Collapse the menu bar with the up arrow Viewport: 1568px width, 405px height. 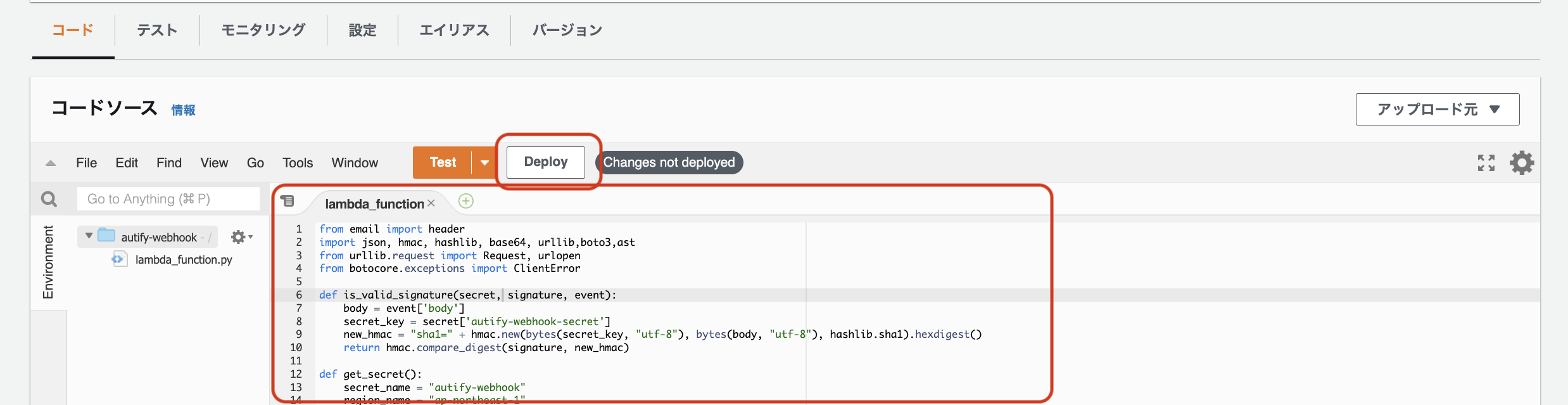coord(51,163)
